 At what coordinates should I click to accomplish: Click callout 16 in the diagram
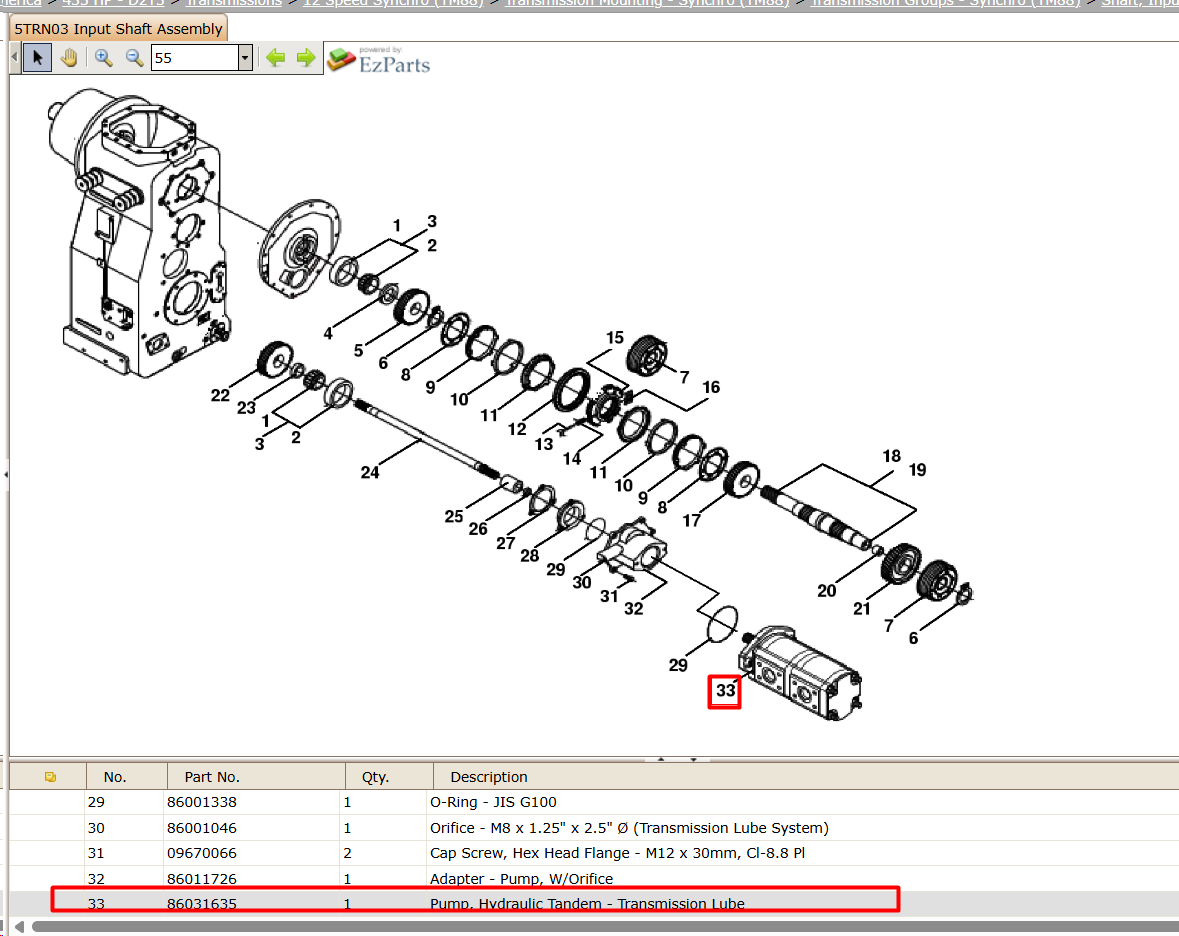pyautogui.click(x=711, y=387)
